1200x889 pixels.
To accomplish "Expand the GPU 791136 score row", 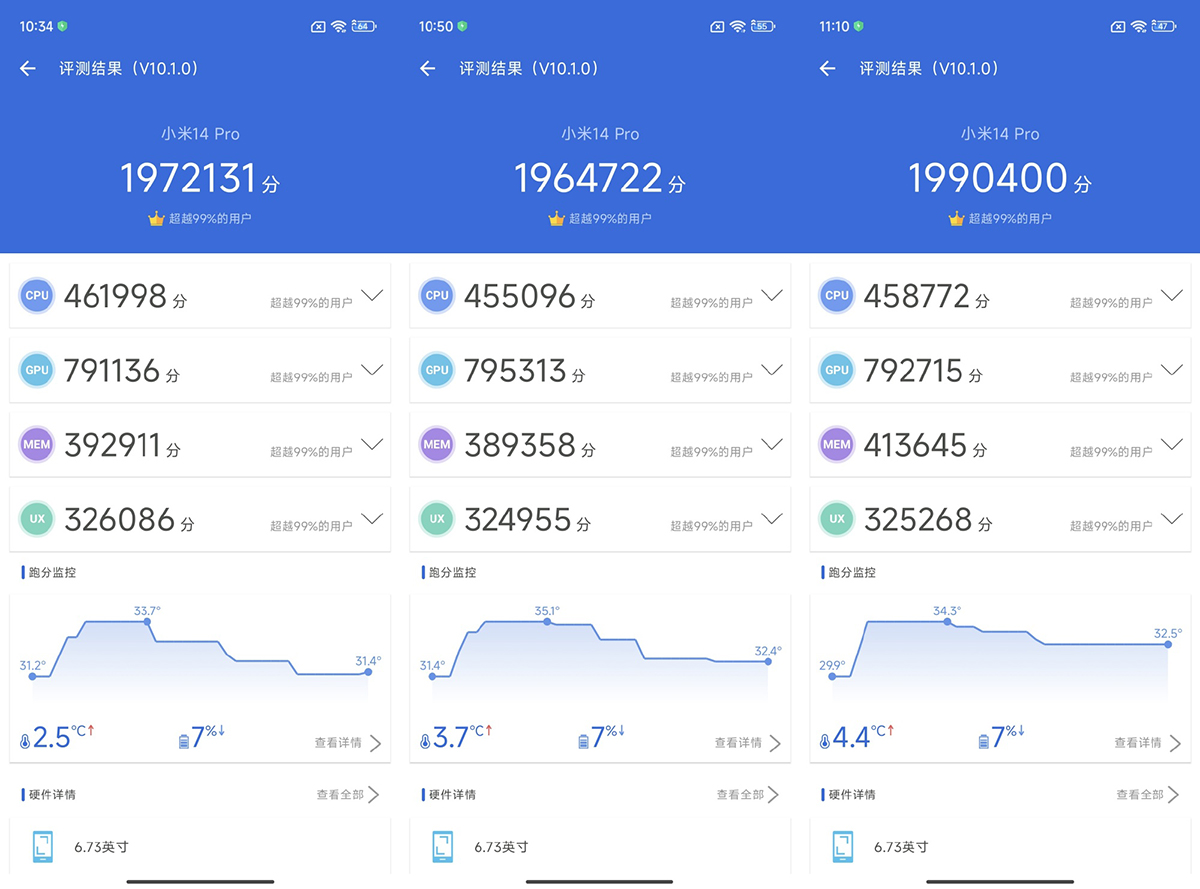I will [x=372, y=369].
